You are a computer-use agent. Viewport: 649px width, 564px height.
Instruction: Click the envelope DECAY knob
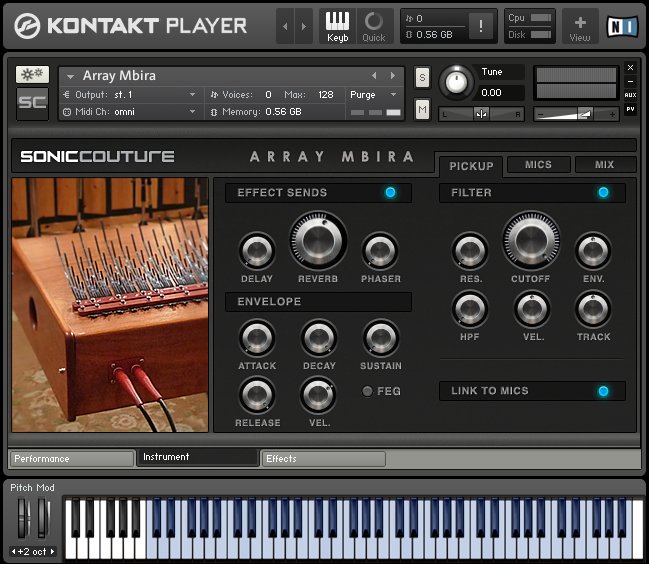319,338
